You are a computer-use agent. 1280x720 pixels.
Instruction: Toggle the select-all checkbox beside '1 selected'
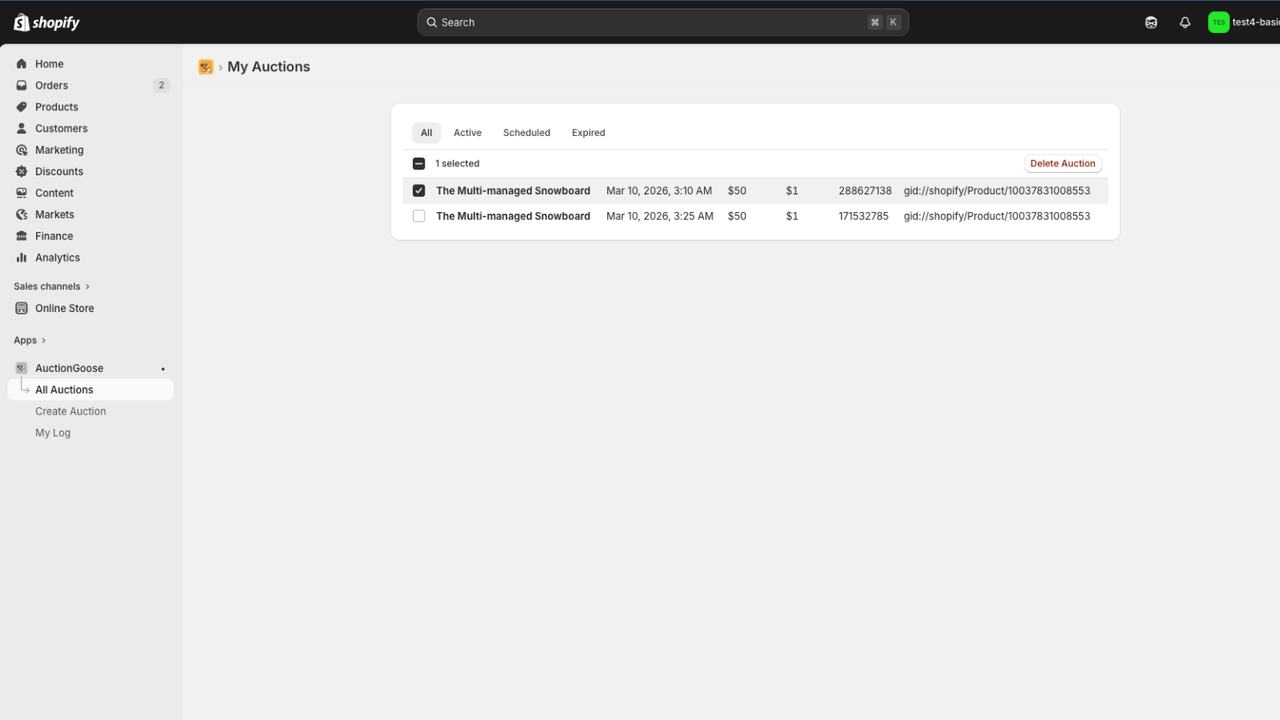point(419,163)
